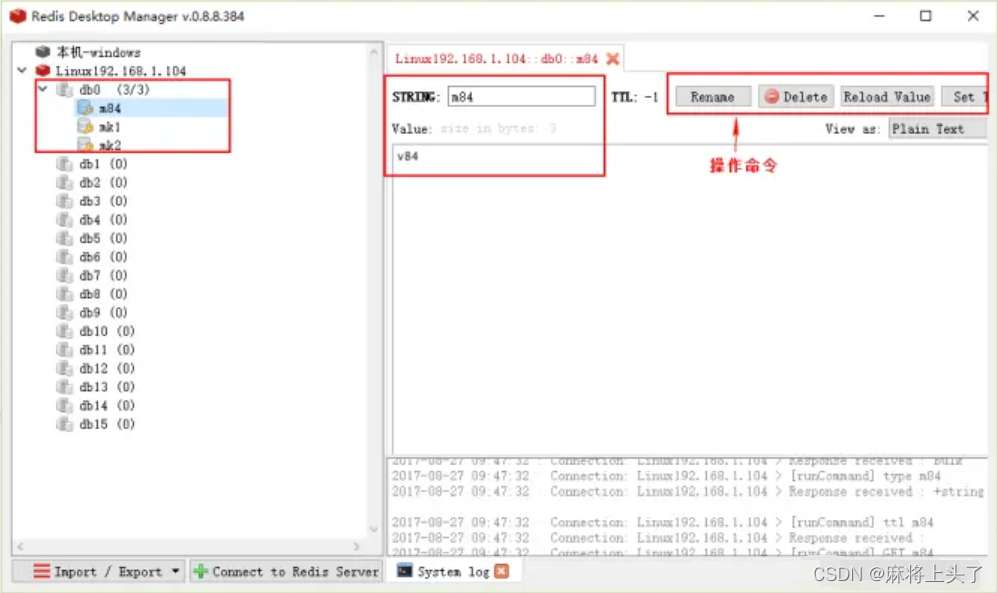The height and width of the screenshot is (593, 997).
Task: Click the db7 database icon
Action: (x=64, y=275)
